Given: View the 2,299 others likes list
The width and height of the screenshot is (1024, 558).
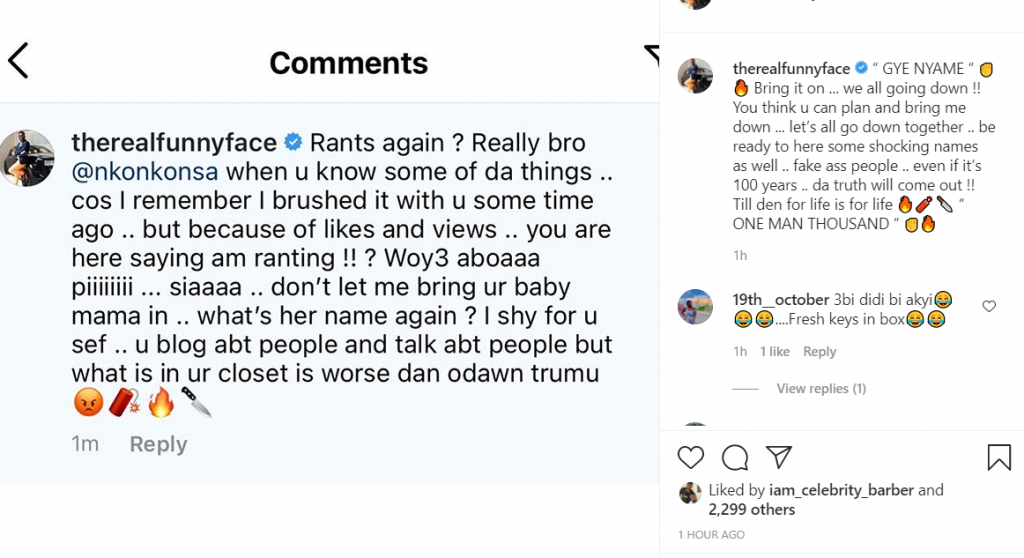Looking at the screenshot, I should point(751,510).
